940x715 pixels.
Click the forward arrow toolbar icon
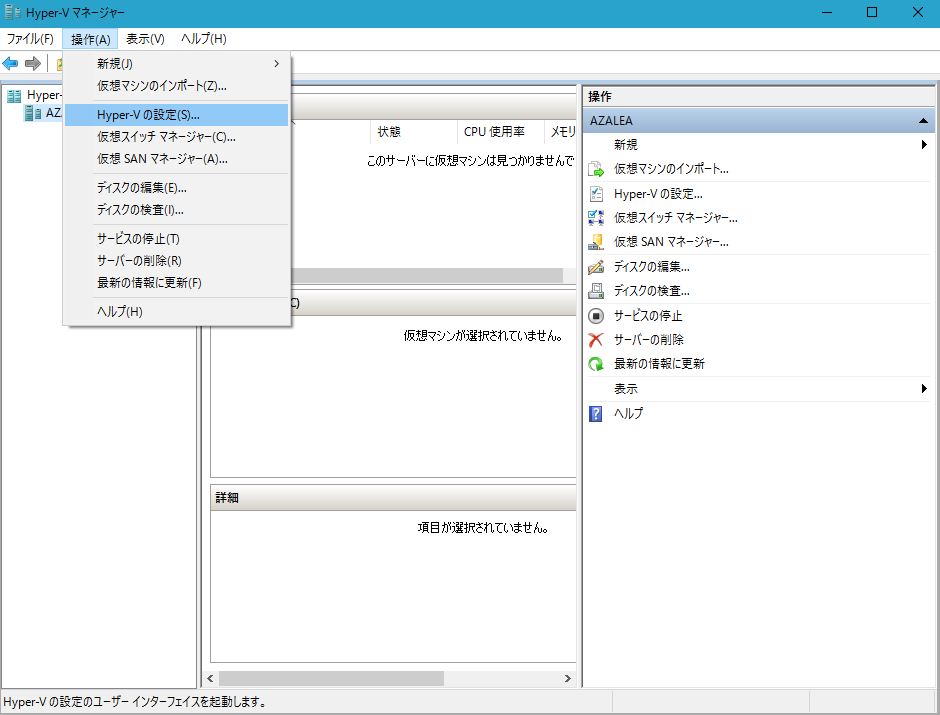tap(33, 63)
